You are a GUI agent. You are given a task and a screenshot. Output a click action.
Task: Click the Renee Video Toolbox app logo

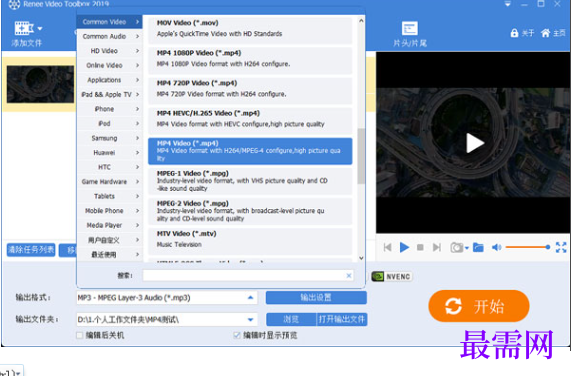(x=14, y=4)
